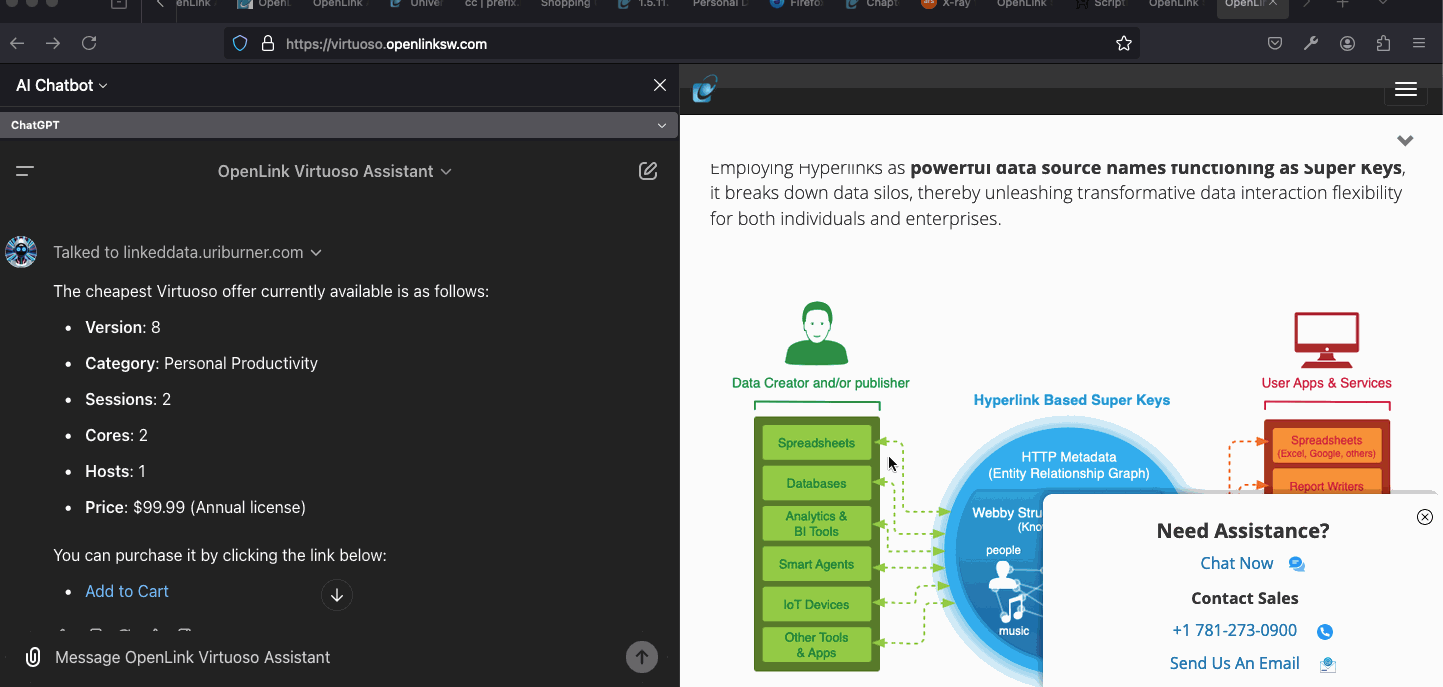Go forward with the browser forward arrow
The width and height of the screenshot is (1443, 687).
click(53, 44)
